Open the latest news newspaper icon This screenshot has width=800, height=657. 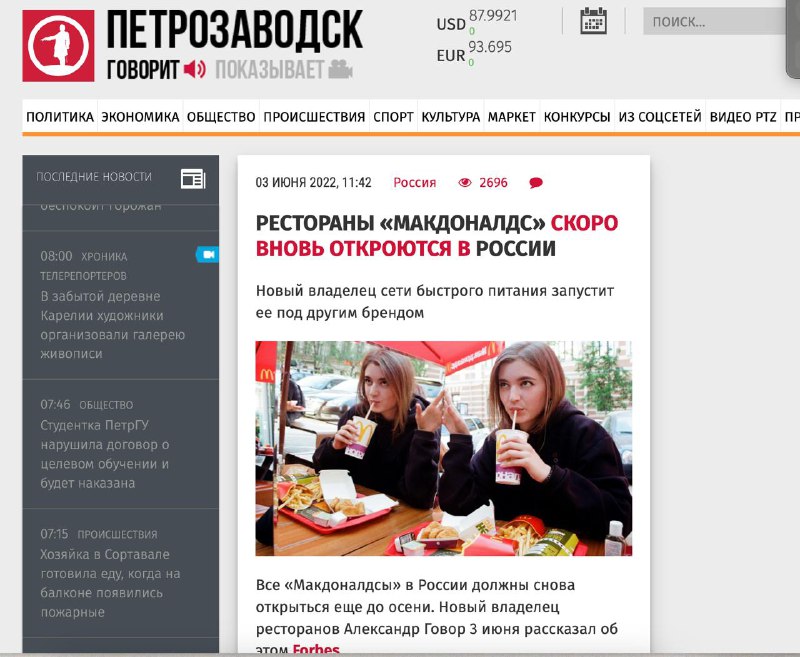click(193, 179)
